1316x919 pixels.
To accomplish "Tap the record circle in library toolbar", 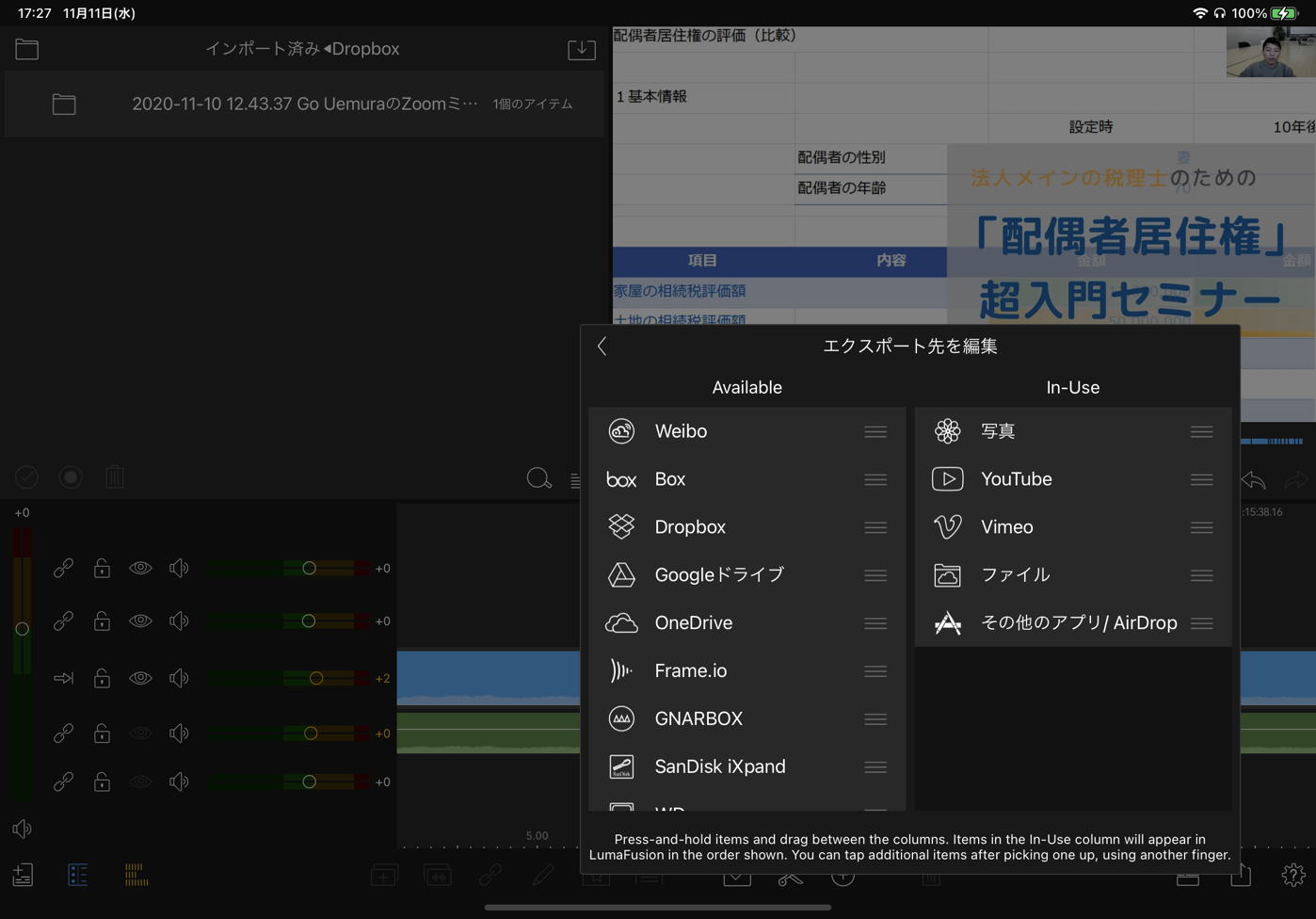I will (x=71, y=476).
